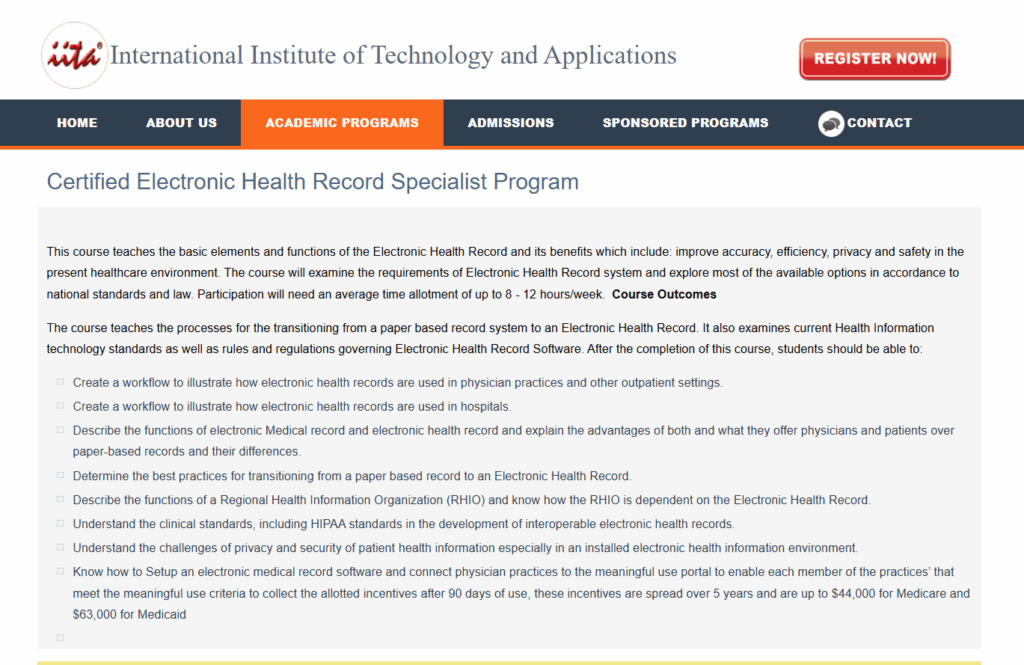Image resolution: width=1024 pixels, height=665 pixels.
Task: Click the yellow bar at page bottom
Action: point(512,662)
